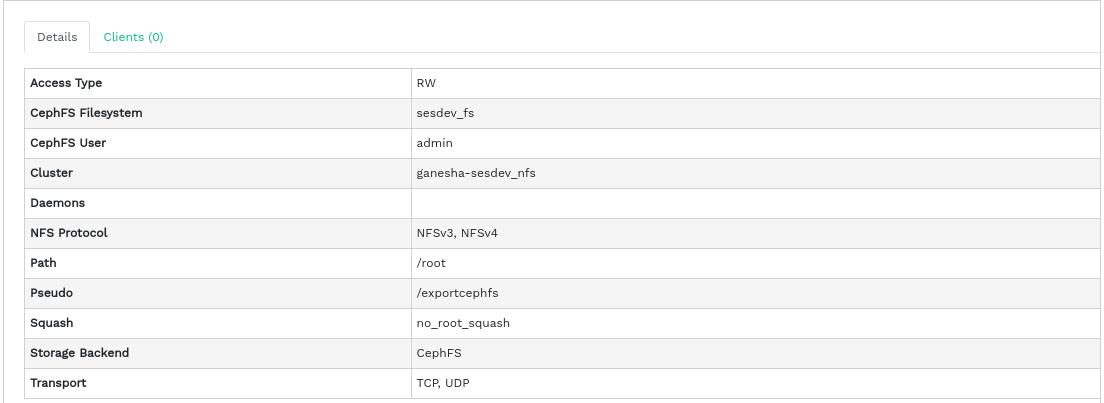The width and height of the screenshot is (1104, 403).
Task: Open the Clients (0) tab
Action: [x=133, y=37]
